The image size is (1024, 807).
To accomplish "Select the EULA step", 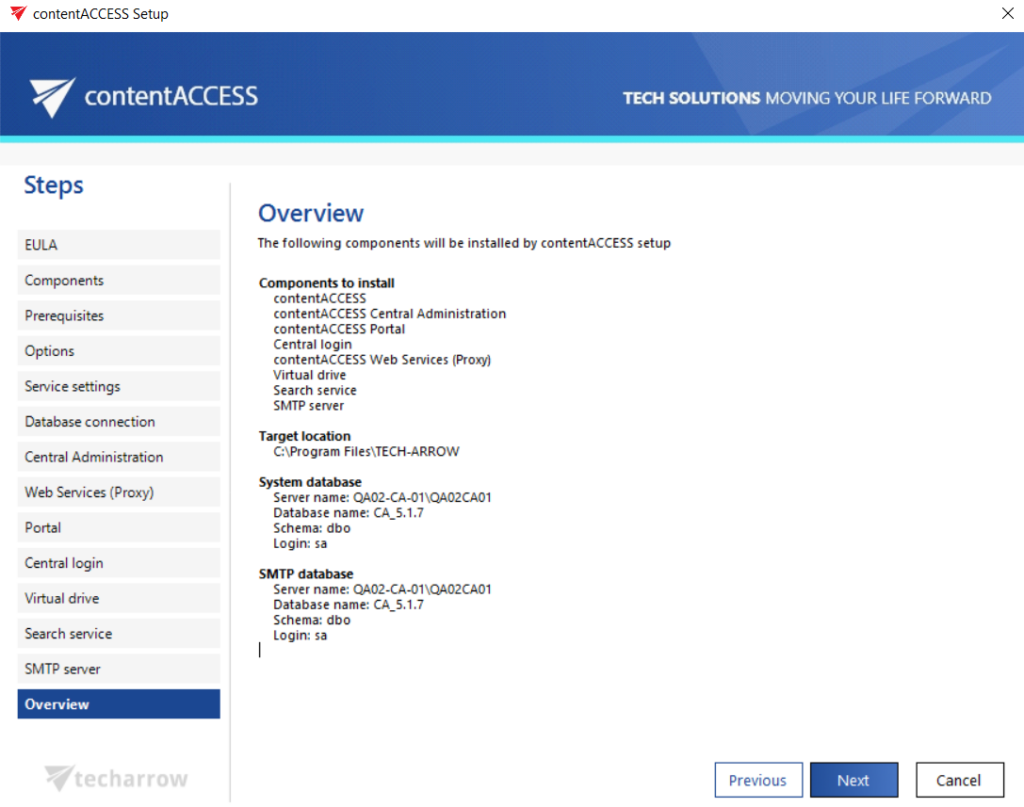I will (x=118, y=244).
